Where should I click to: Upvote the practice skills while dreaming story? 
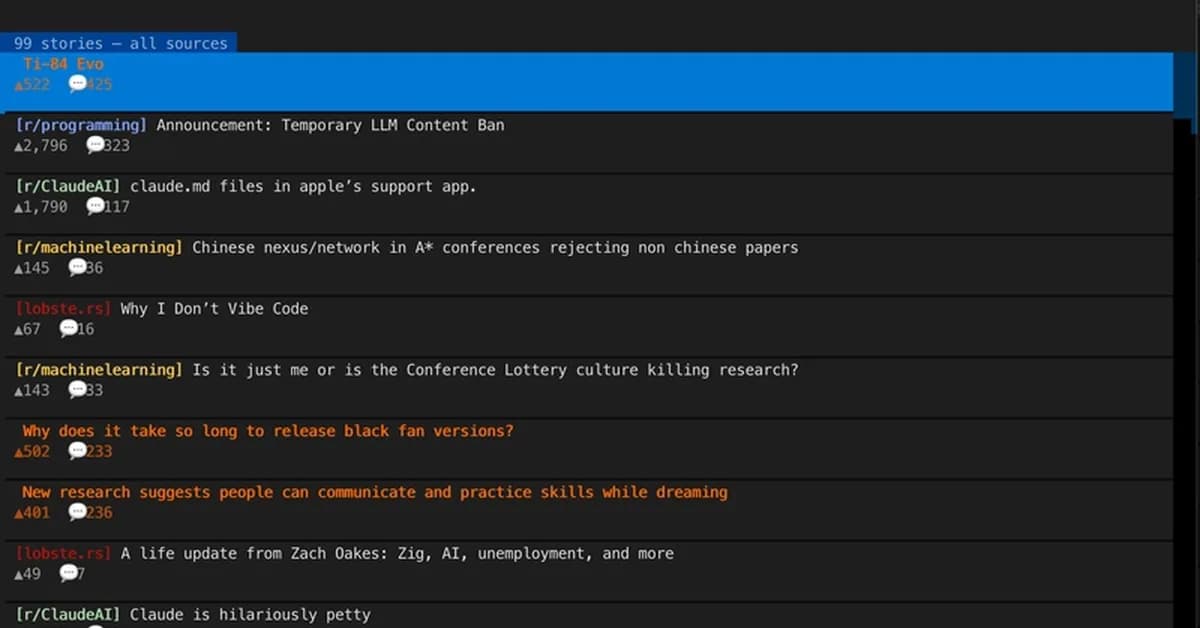coord(19,513)
